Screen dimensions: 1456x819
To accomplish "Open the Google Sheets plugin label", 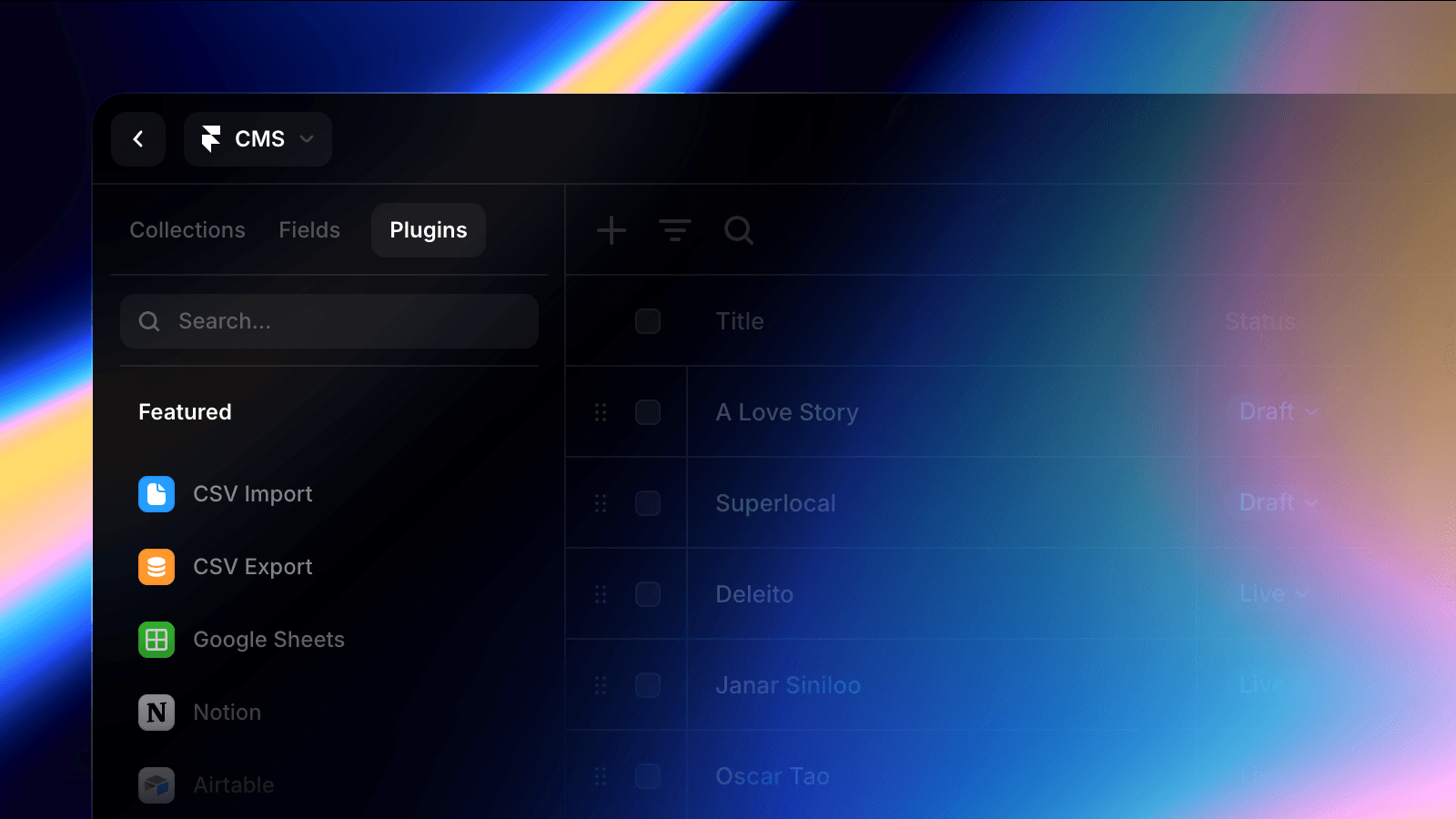I will click(x=269, y=640).
